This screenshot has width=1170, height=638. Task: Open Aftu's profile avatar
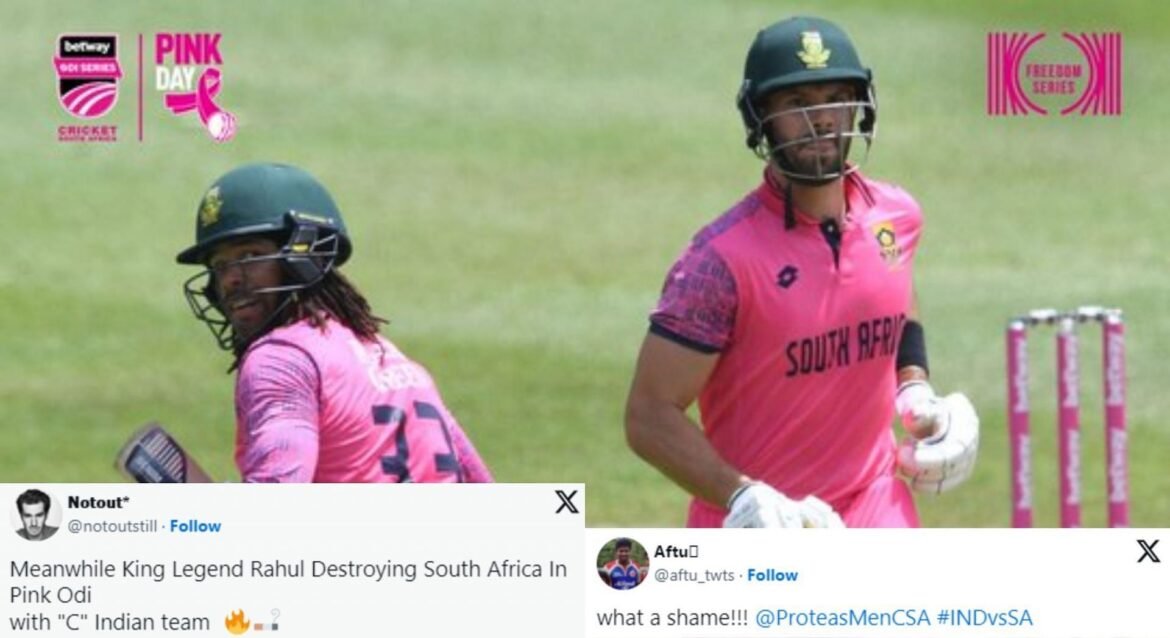[622, 563]
